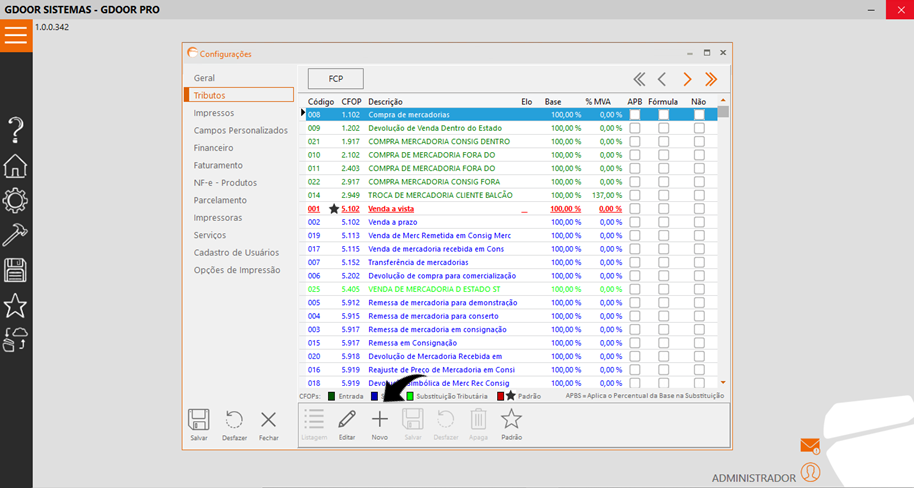Click the green Substituição Tributária legend swatch

pos(410,396)
